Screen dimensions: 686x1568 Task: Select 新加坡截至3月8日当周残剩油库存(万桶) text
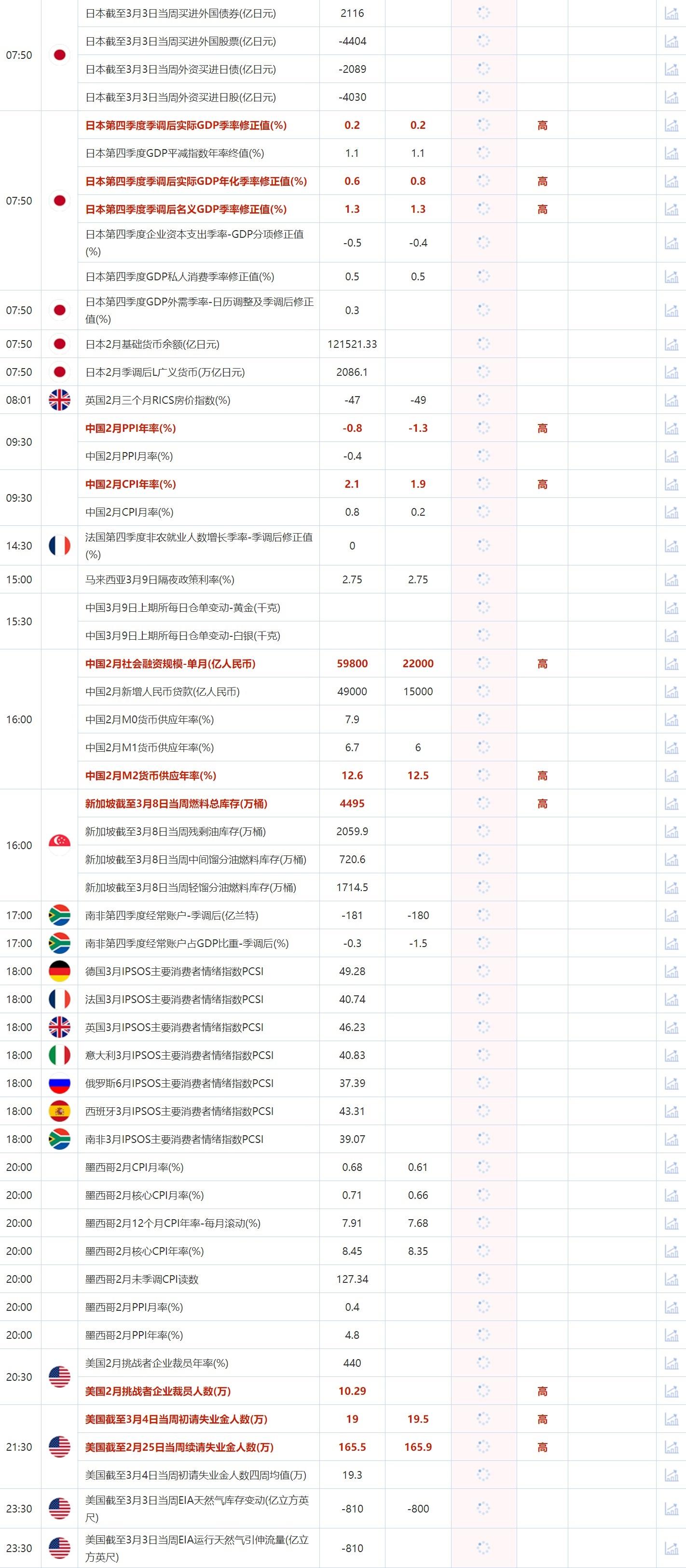coord(175,832)
